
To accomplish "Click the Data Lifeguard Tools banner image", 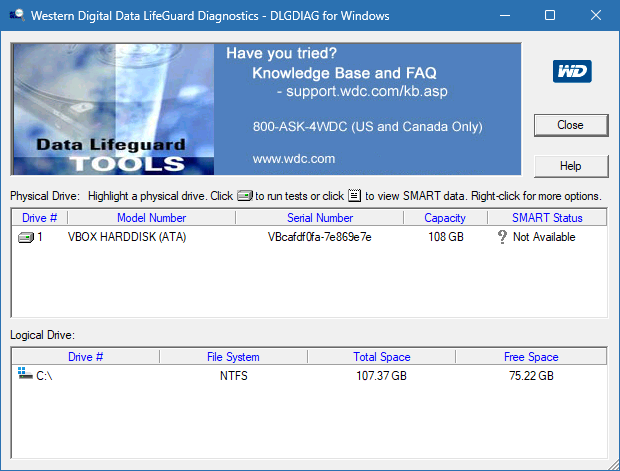I will coord(114,109).
